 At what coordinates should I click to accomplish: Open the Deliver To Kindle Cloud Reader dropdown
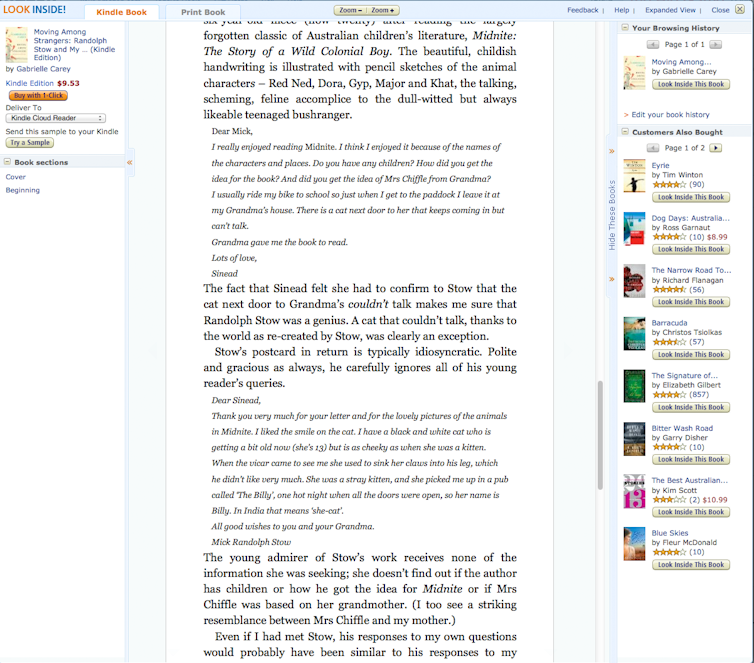(x=56, y=118)
